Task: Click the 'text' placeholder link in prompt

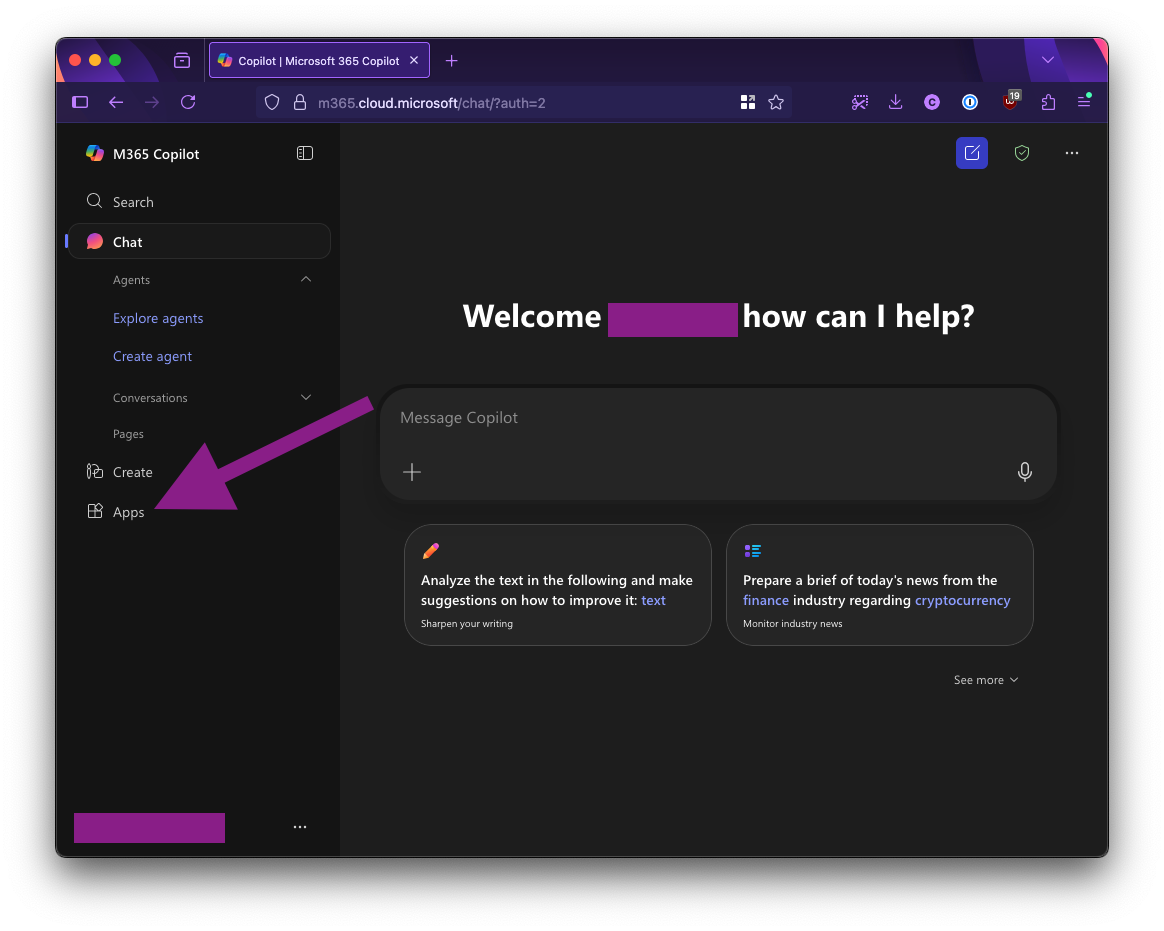Action: pos(653,601)
